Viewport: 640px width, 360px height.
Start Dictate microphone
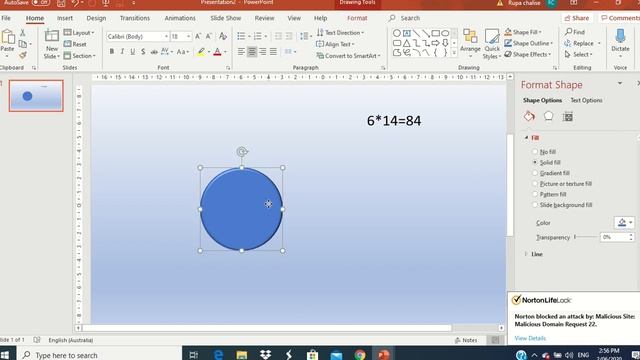[x=620, y=43]
